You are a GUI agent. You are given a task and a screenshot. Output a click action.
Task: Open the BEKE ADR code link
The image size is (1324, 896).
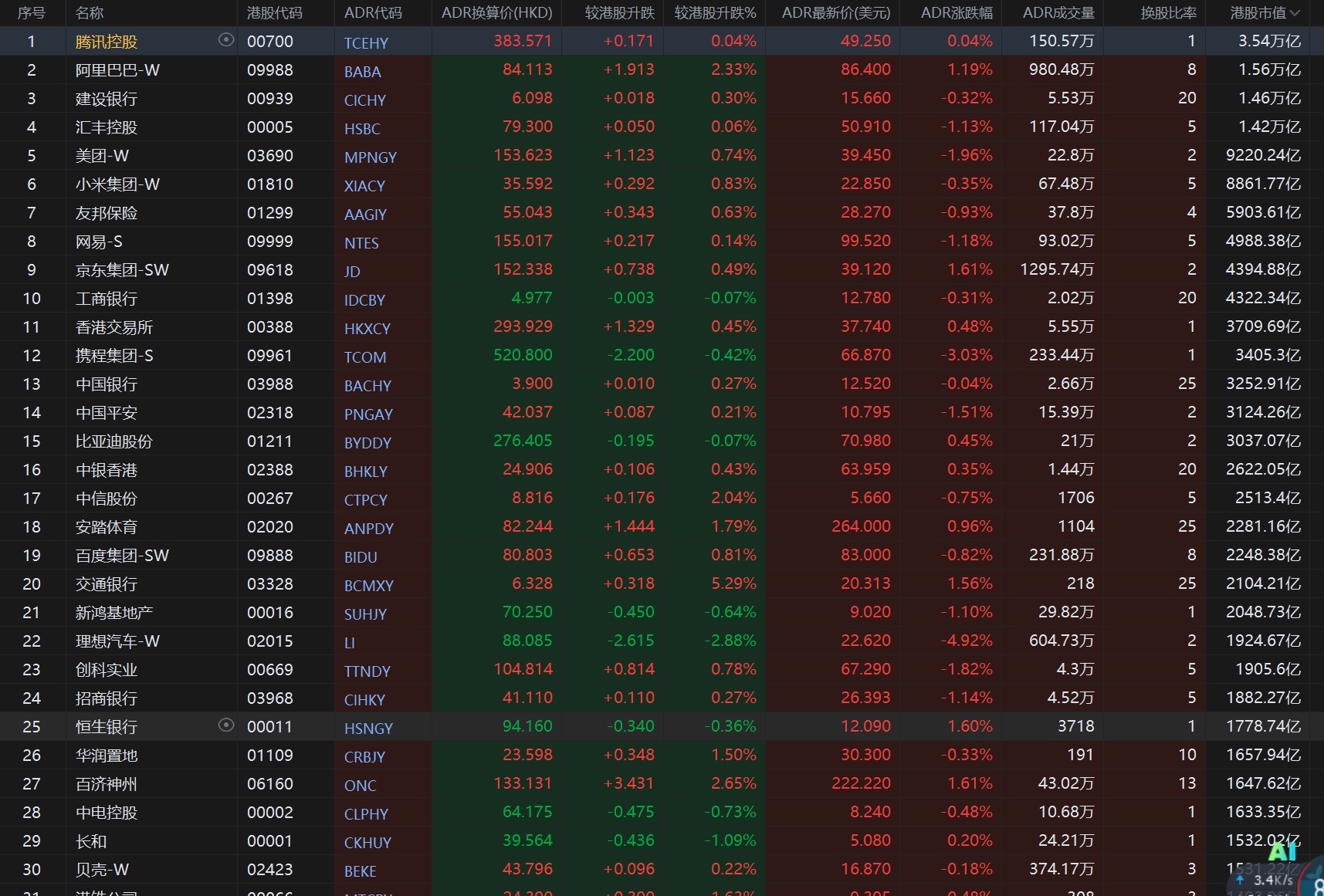361,871
